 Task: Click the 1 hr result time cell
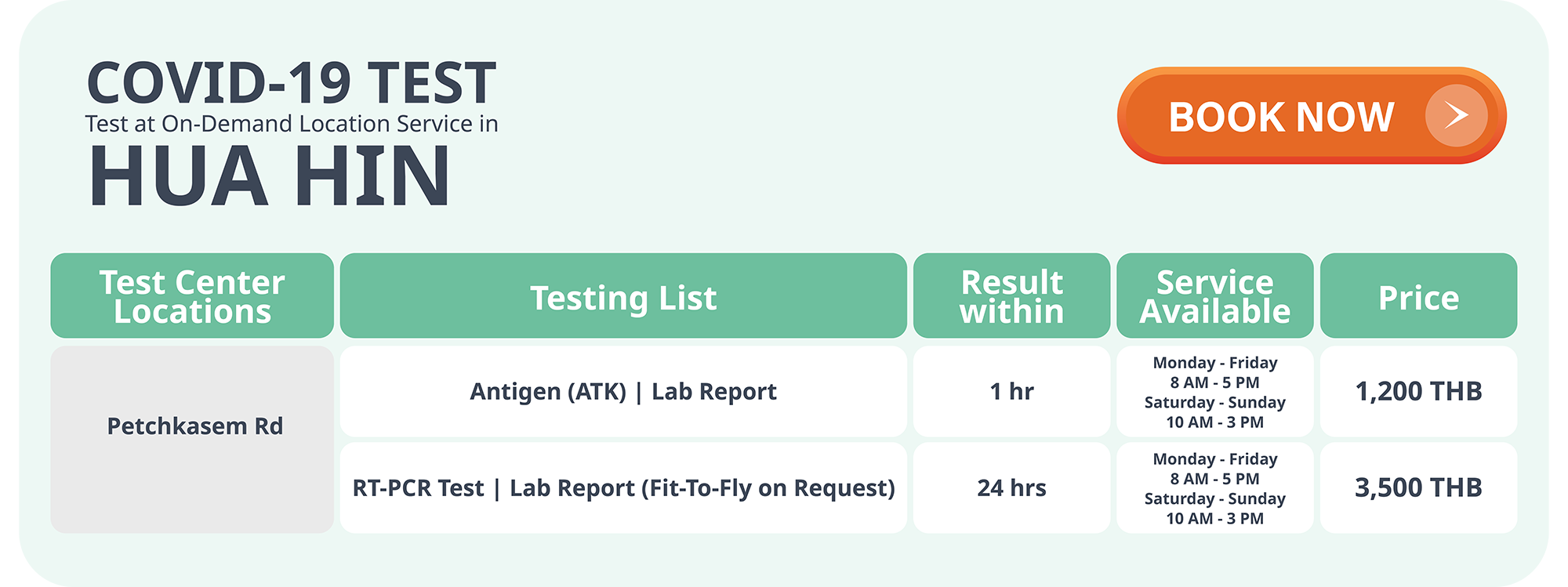[1011, 391]
